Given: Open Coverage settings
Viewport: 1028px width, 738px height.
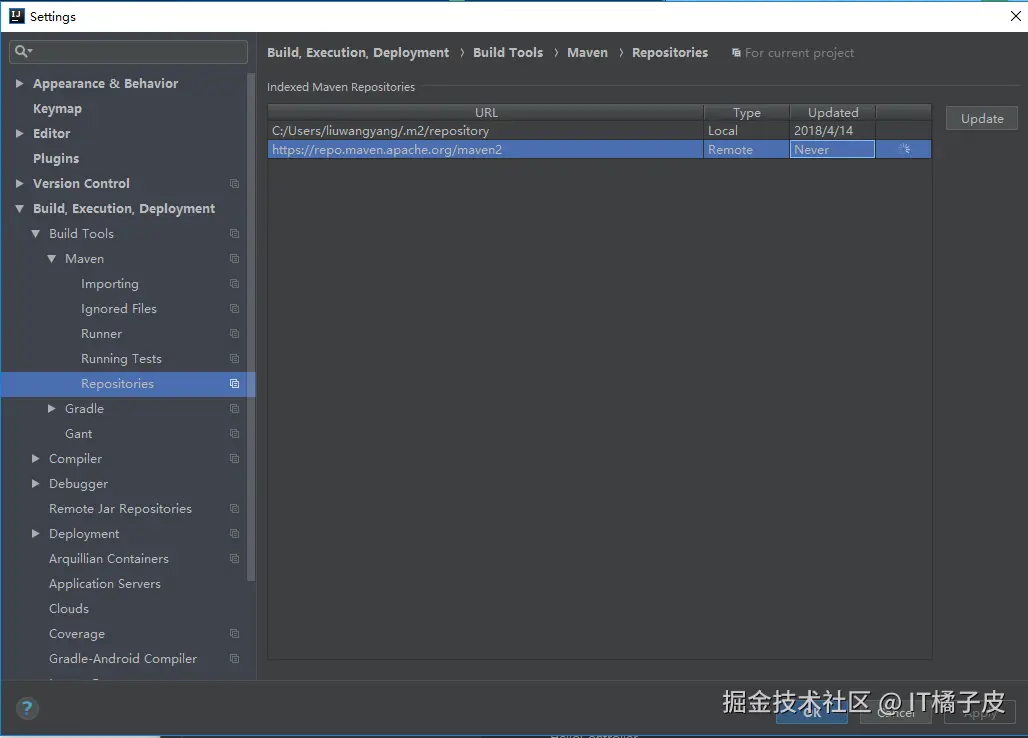Looking at the screenshot, I should coord(77,634).
